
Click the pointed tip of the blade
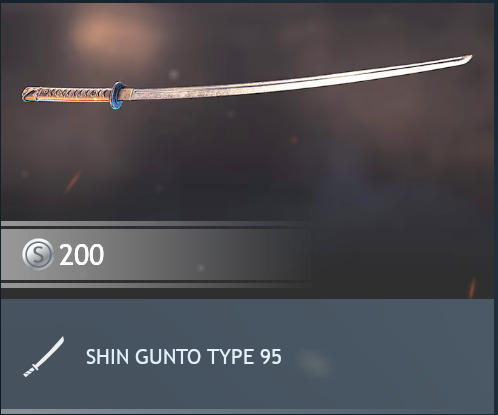click(467, 59)
